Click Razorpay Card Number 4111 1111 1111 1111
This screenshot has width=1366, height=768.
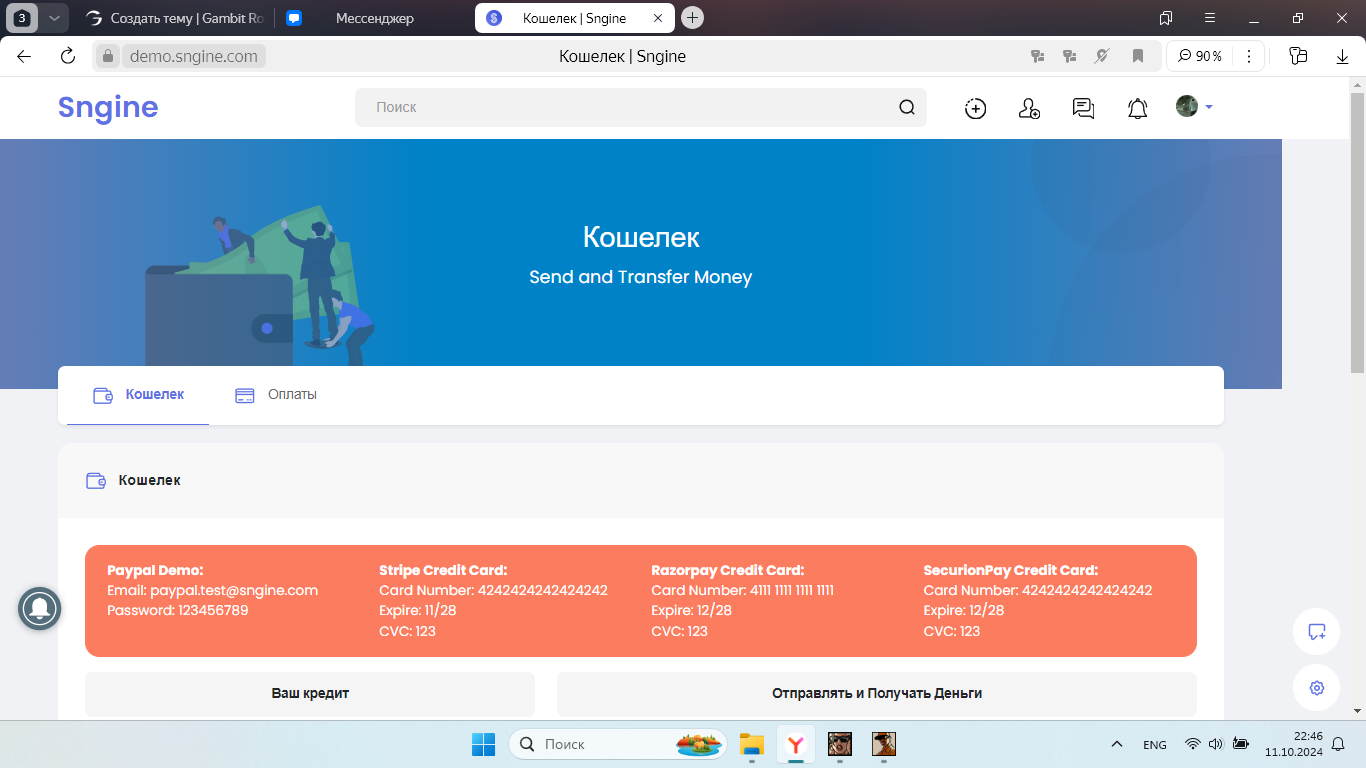click(742, 590)
